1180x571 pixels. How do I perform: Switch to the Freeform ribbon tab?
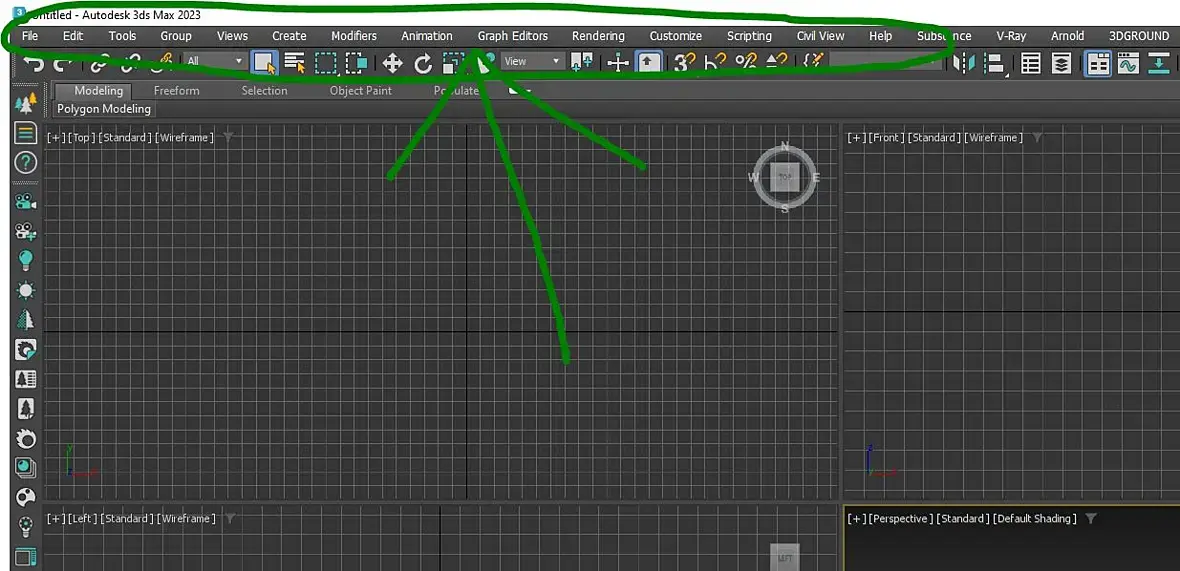pyautogui.click(x=177, y=90)
